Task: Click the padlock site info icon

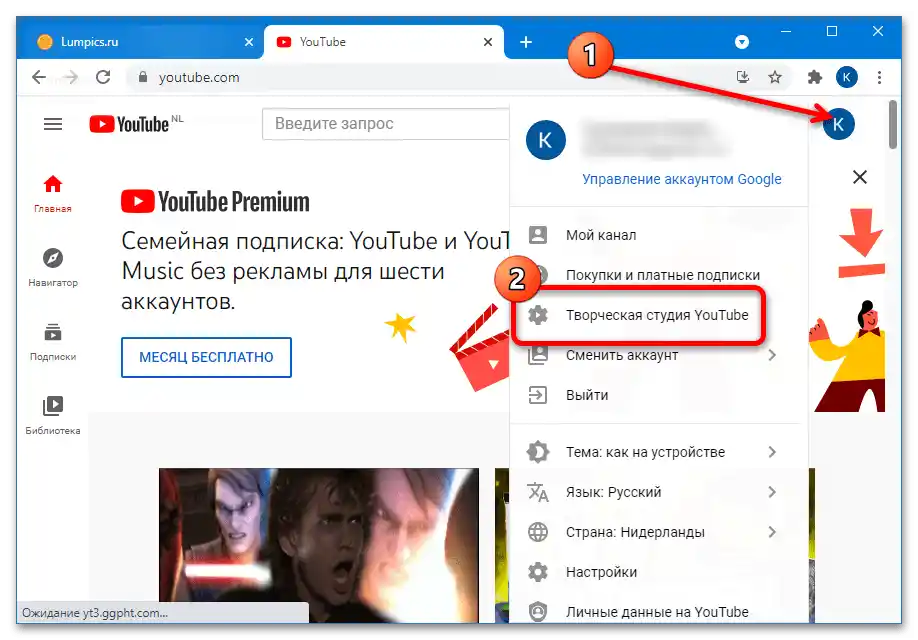Action: pyautogui.click(x=142, y=77)
